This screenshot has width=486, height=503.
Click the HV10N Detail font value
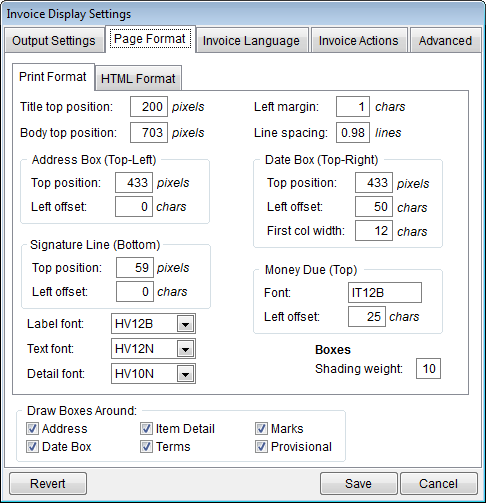(x=134, y=374)
